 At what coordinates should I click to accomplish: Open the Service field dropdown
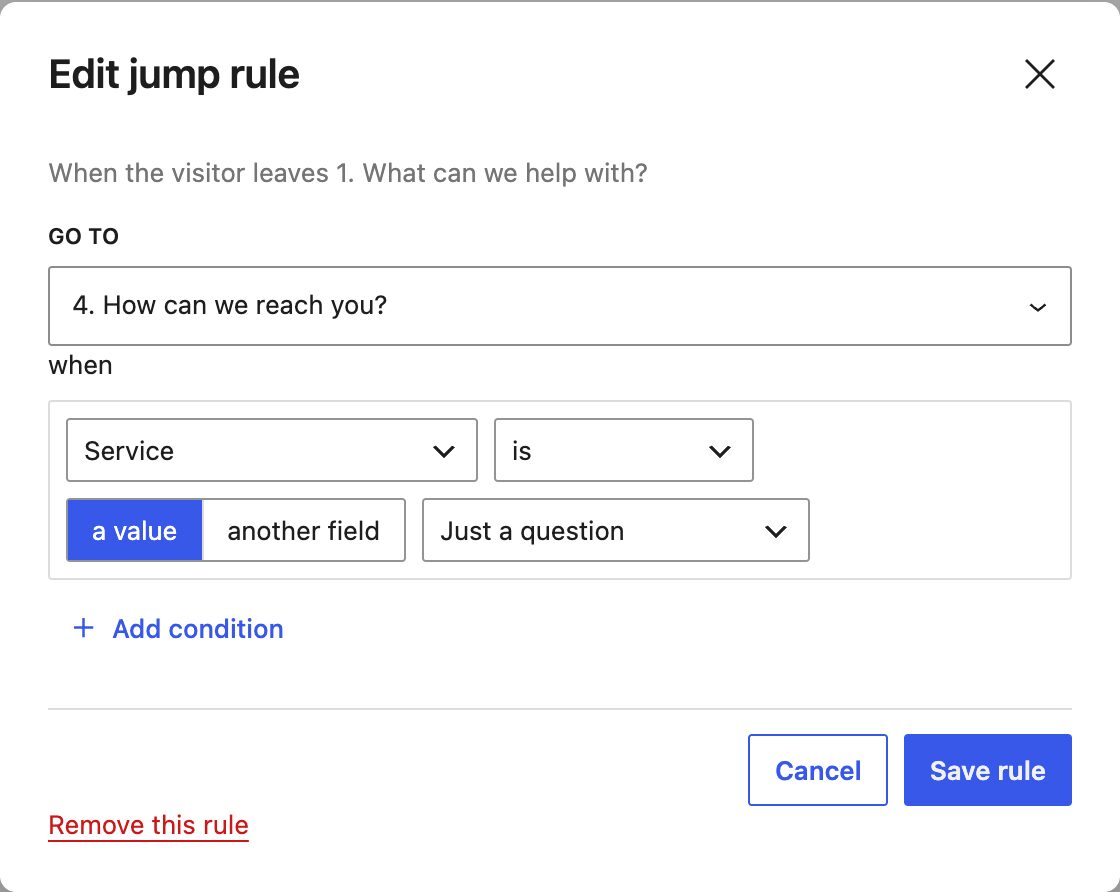271,450
